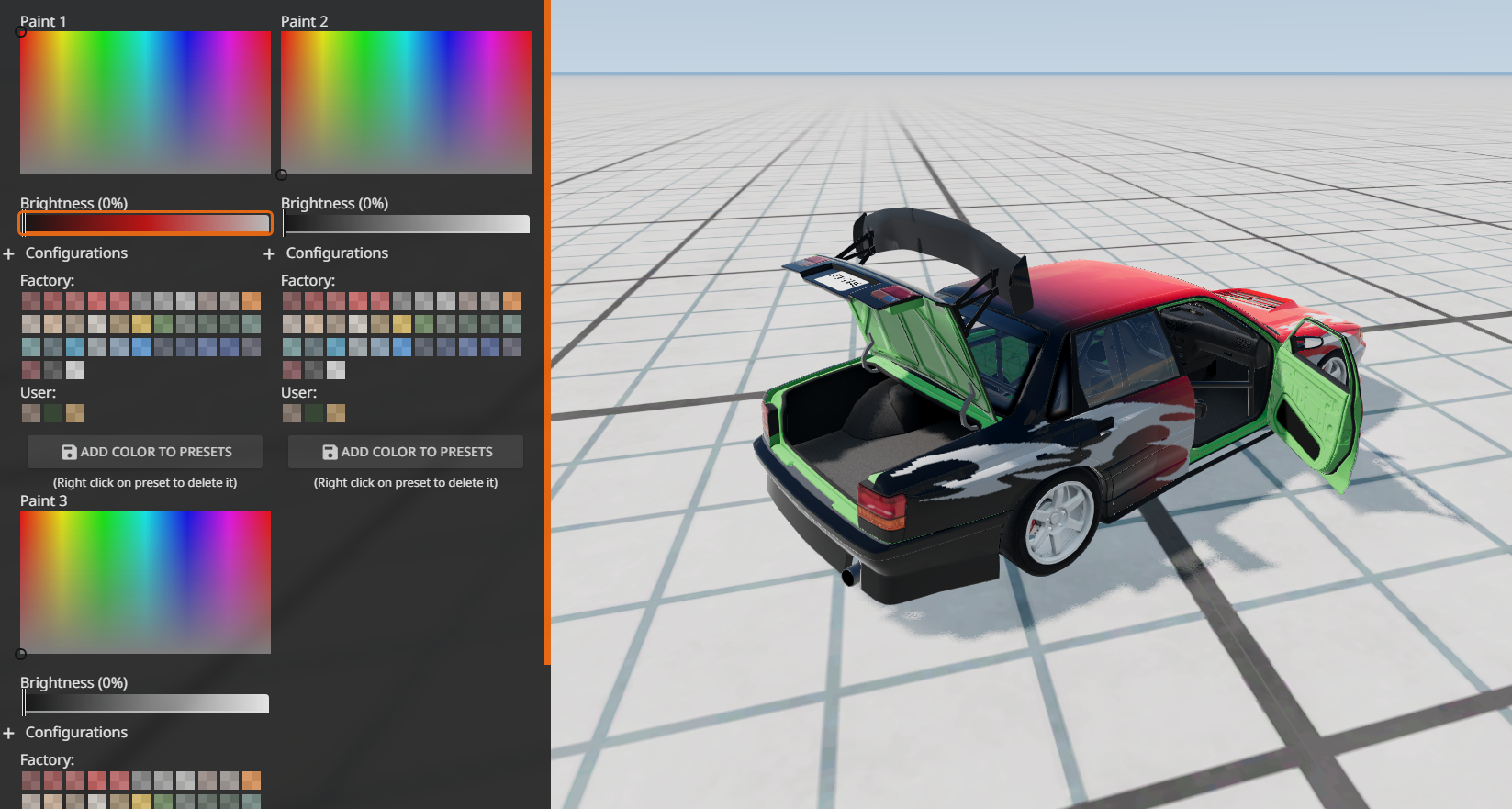Click the Paint 2 brightness slider
This screenshot has width=1512, height=809.
pos(407,223)
